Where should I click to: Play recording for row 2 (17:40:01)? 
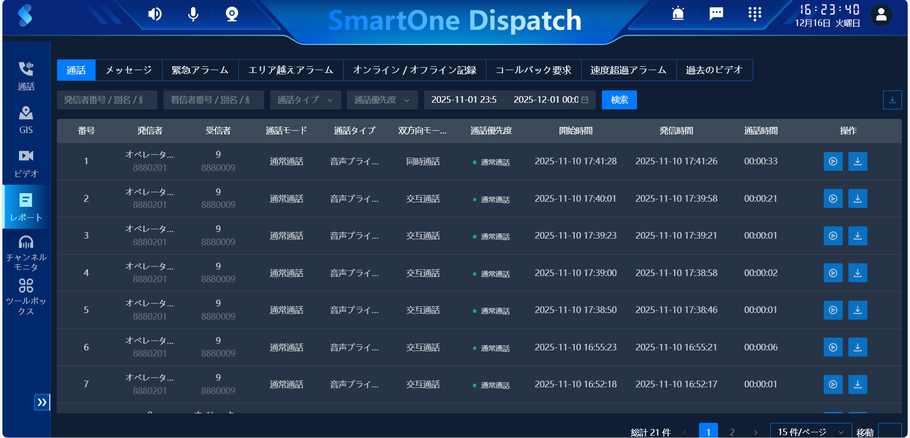(x=833, y=198)
